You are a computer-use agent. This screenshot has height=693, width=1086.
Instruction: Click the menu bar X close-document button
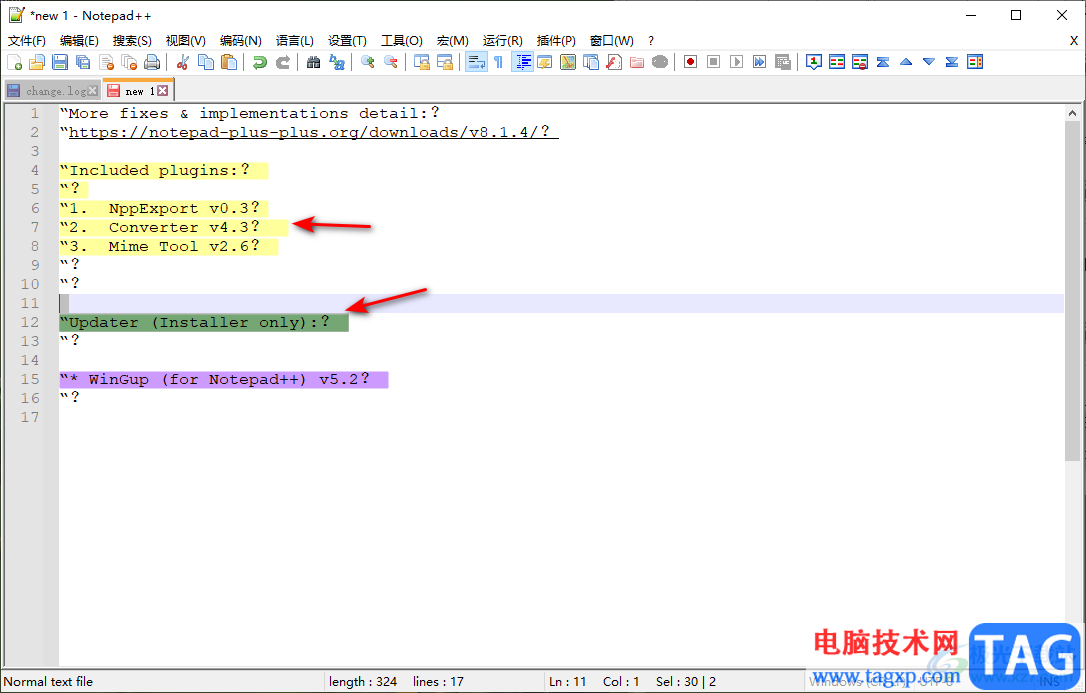(1074, 41)
